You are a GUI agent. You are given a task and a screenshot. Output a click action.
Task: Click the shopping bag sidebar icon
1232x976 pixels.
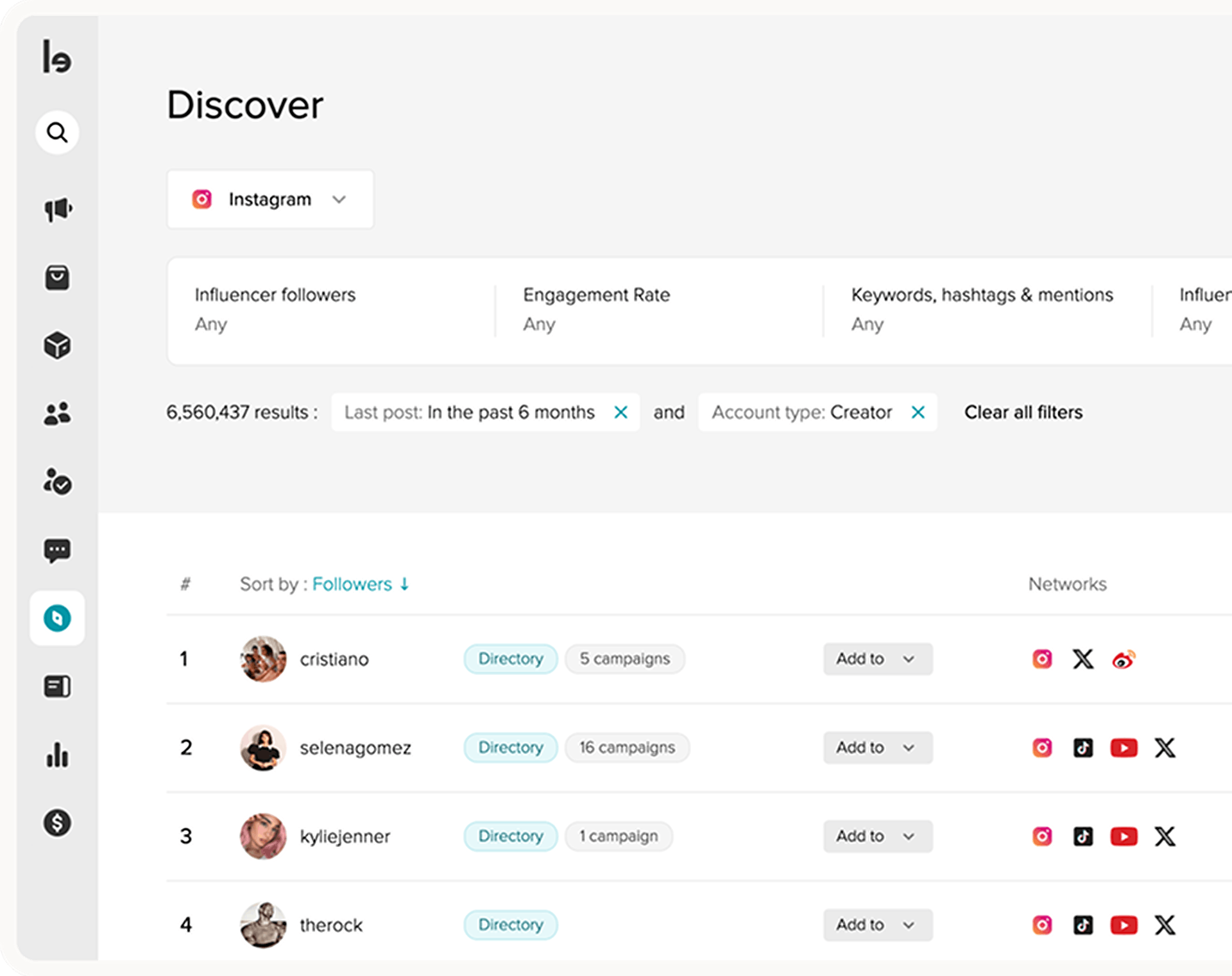pyautogui.click(x=57, y=278)
